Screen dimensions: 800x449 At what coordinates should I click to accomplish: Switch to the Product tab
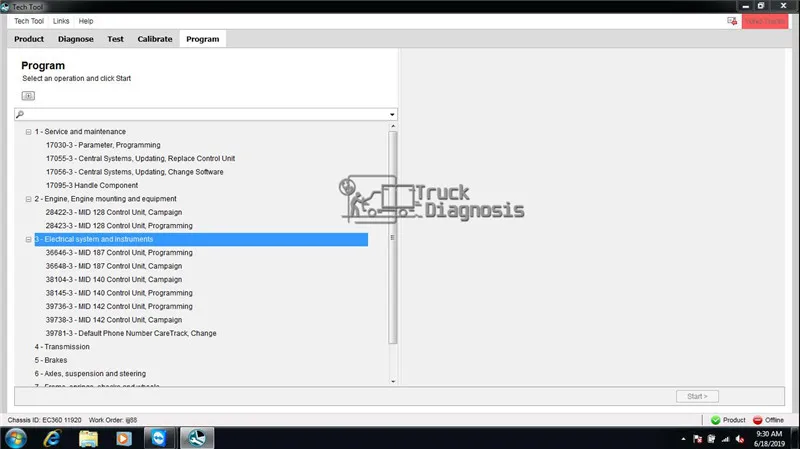29,39
